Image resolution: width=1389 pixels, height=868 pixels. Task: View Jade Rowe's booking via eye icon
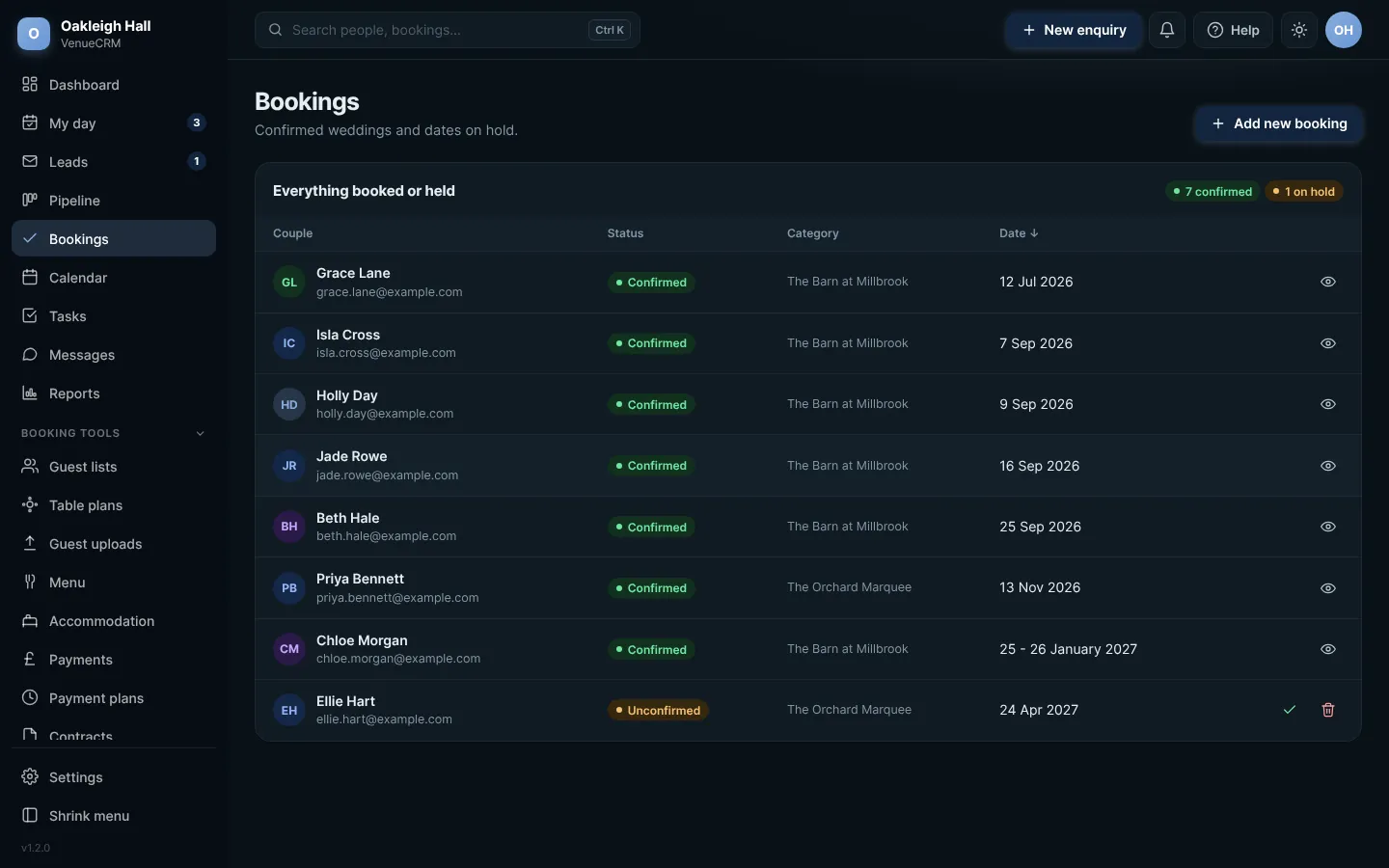pos(1328,466)
